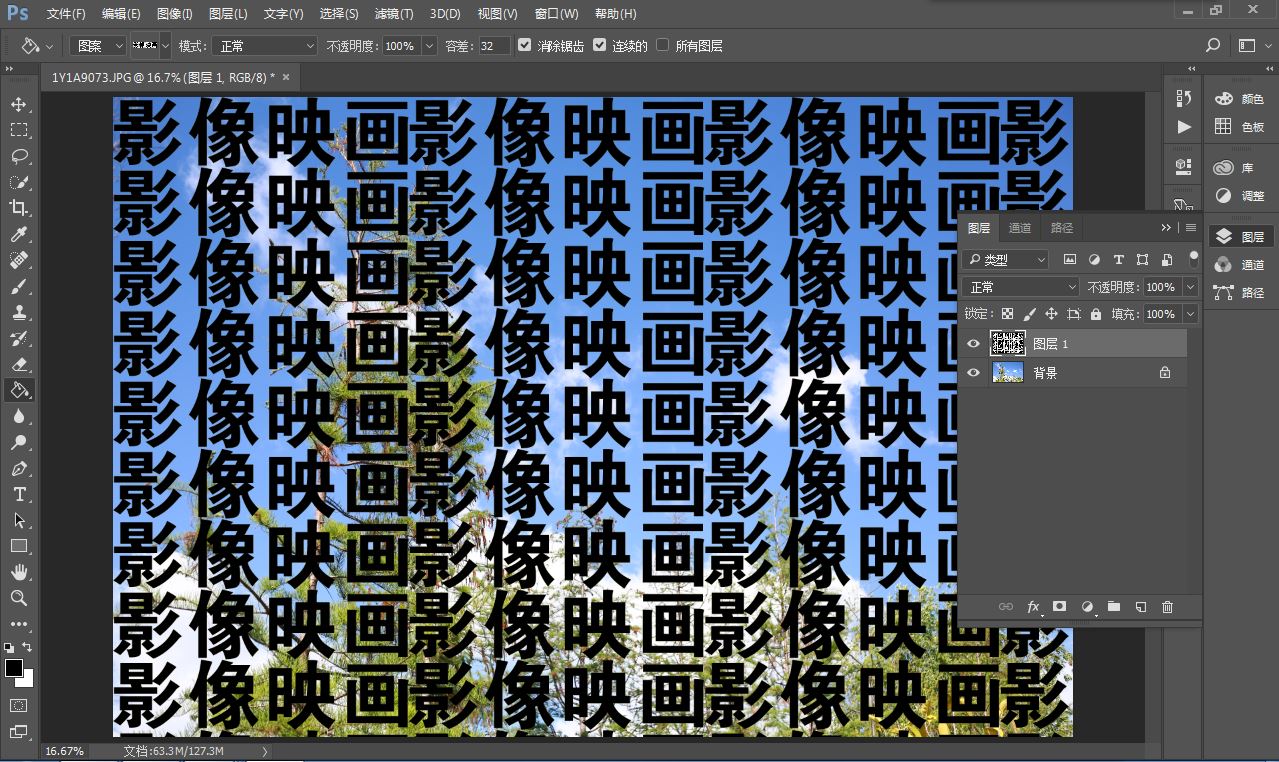
Task: Select the Eyedropper tool
Action: (x=19, y=235)
